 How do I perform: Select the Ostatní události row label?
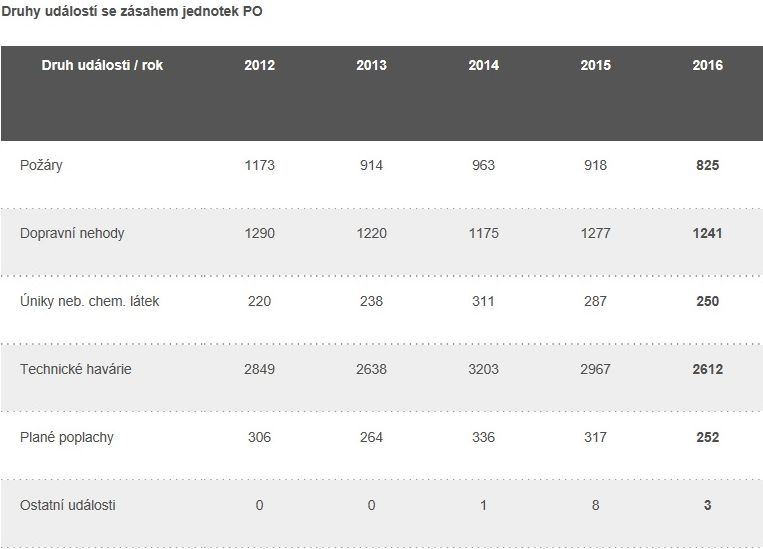coord(68,505)
